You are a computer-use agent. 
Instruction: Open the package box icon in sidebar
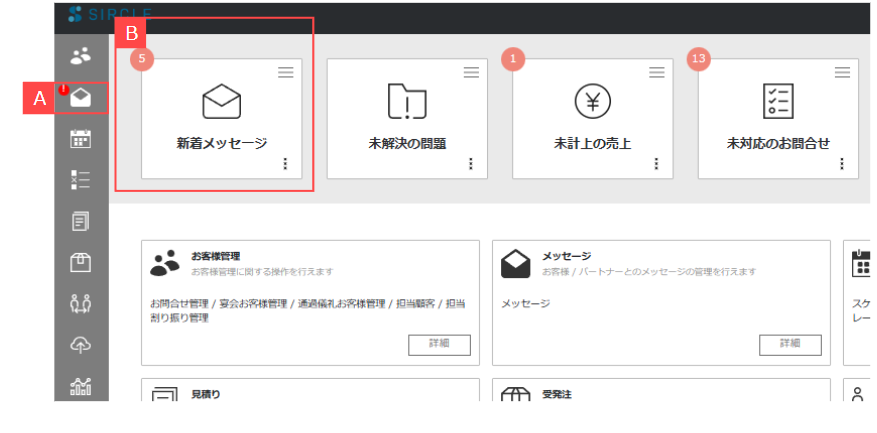pyautogui.click(x=81, y=263)
